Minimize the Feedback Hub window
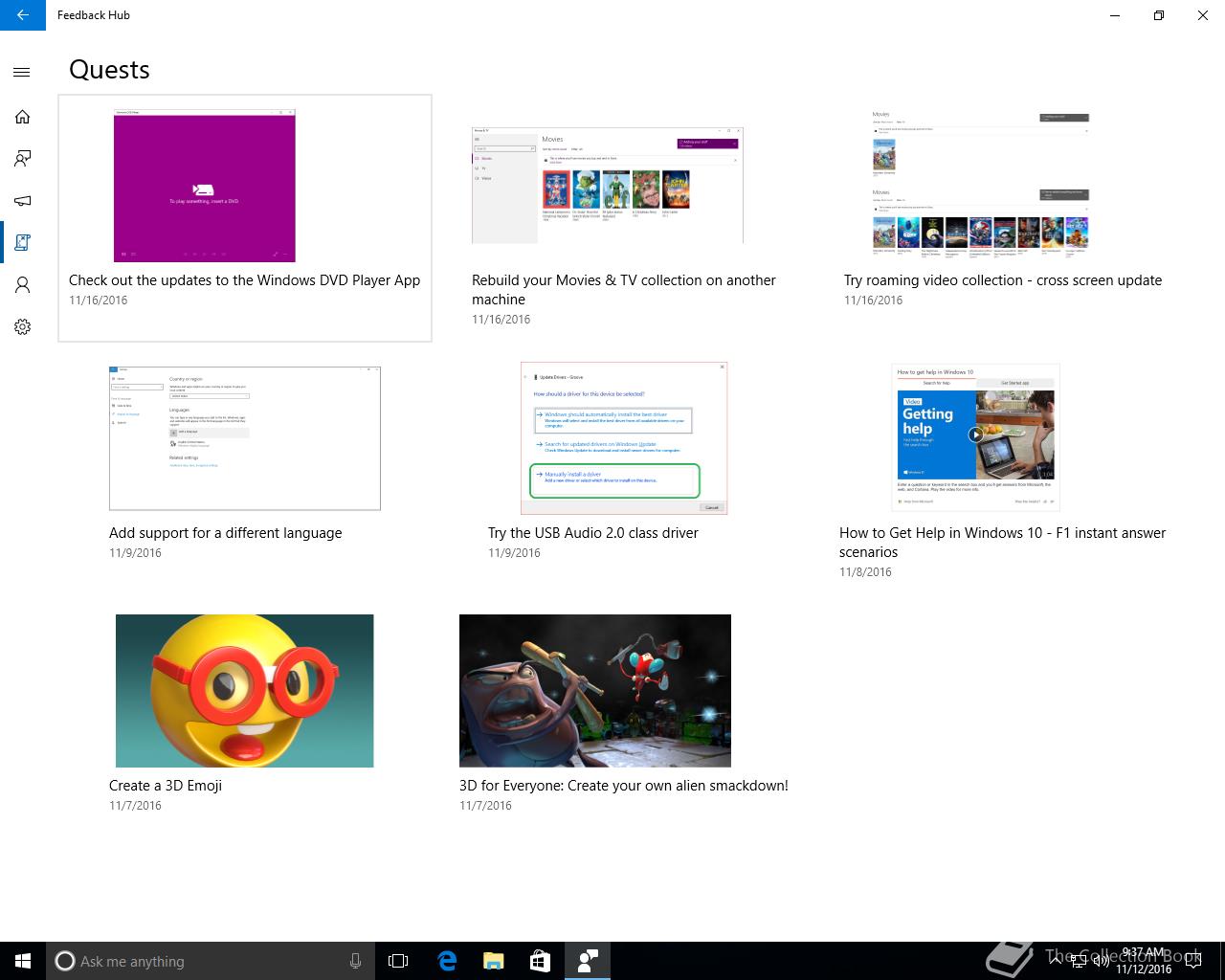This screenshot has height=980, width=1225. (1115, 15)
